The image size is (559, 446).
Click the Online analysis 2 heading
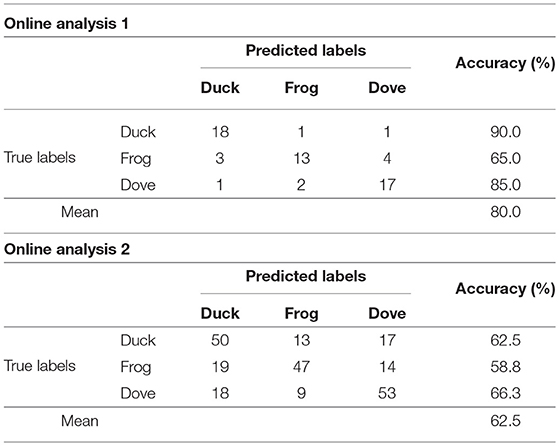pos(67,249)
